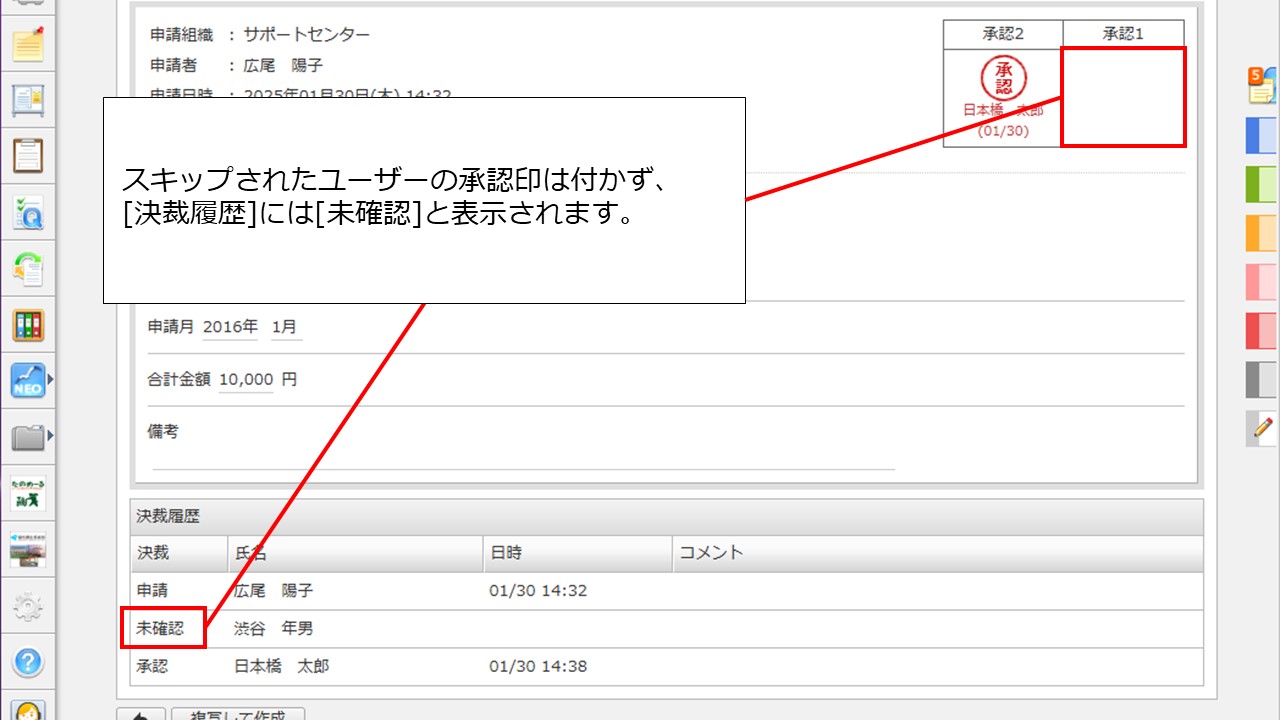Open the gray gear settings icon

28,605
